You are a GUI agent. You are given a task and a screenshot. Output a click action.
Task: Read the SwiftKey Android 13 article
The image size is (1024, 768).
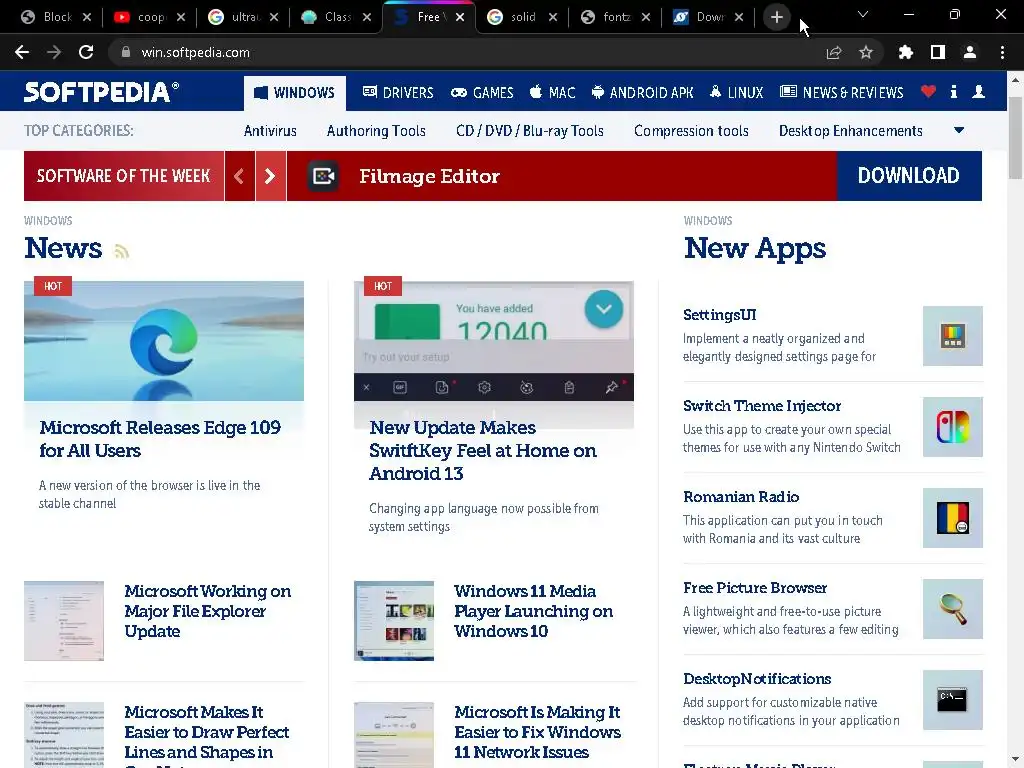coord(483,450)
